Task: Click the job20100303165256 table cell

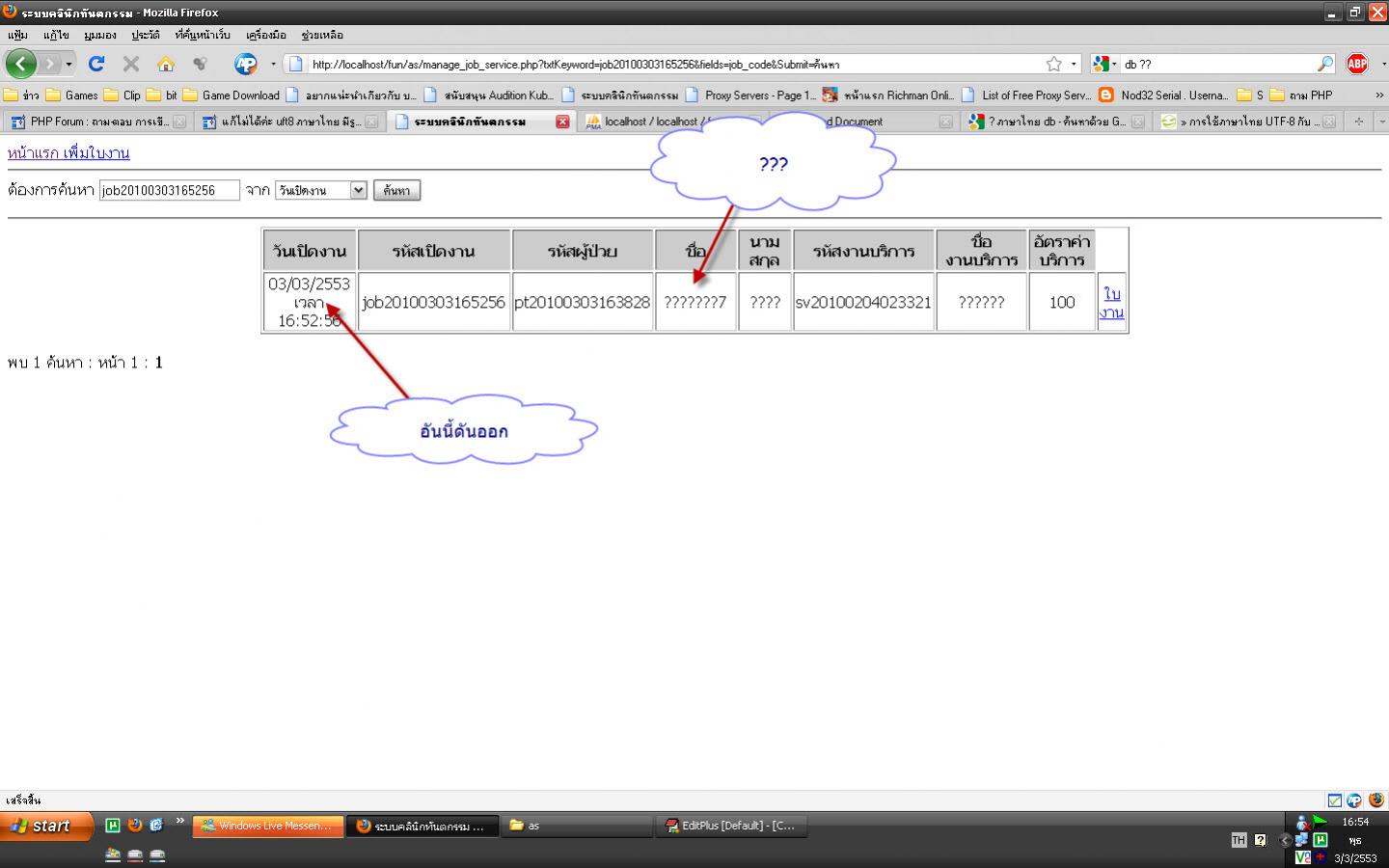Action: [x=433, y=302]
